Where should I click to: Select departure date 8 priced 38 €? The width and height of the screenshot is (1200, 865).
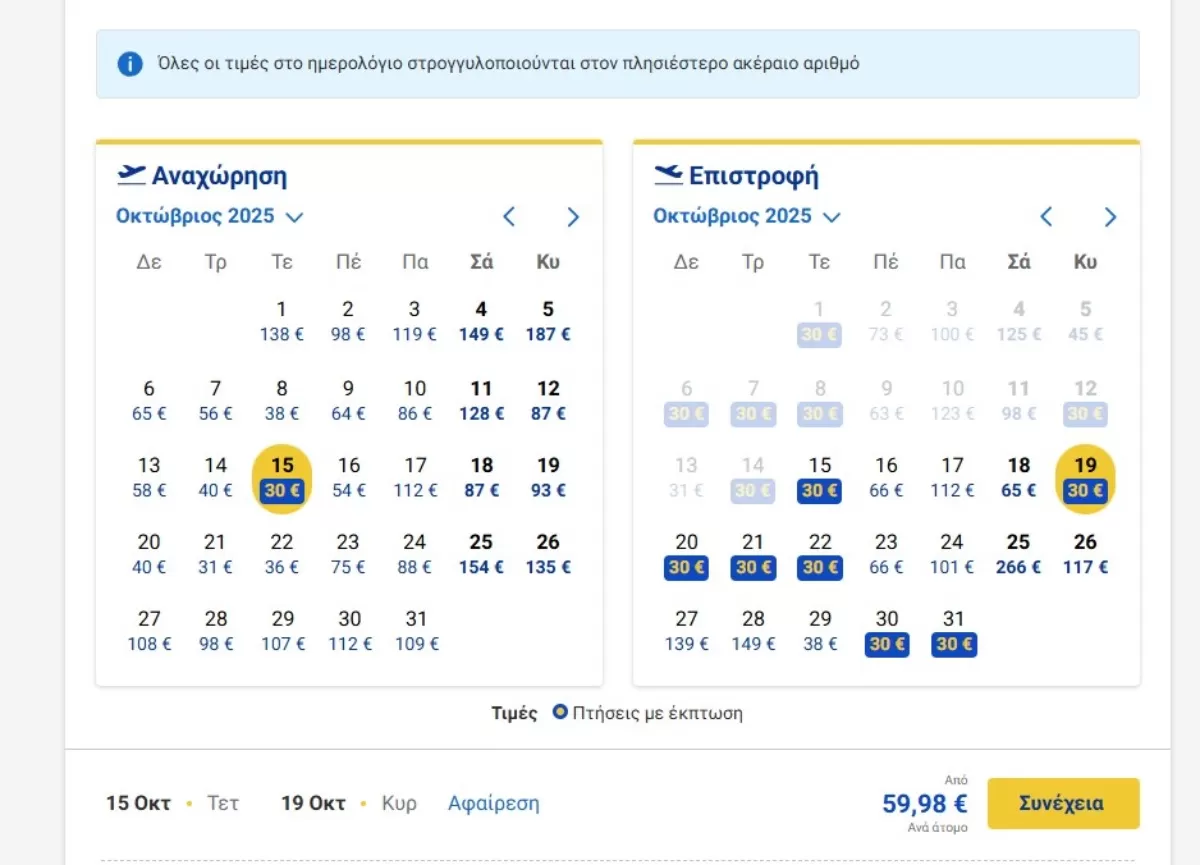click(x=282, y=400)
